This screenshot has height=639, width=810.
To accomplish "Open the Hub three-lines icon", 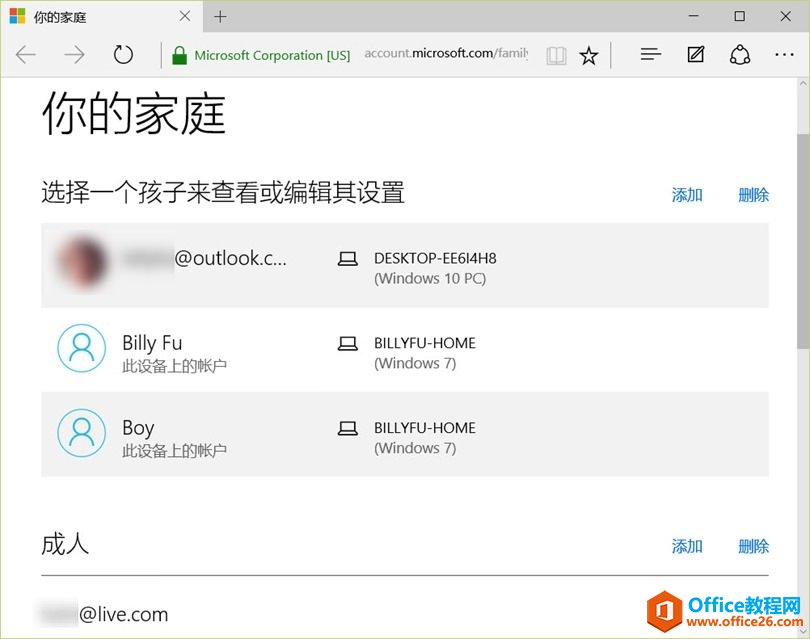I will [x=651, y=54].
